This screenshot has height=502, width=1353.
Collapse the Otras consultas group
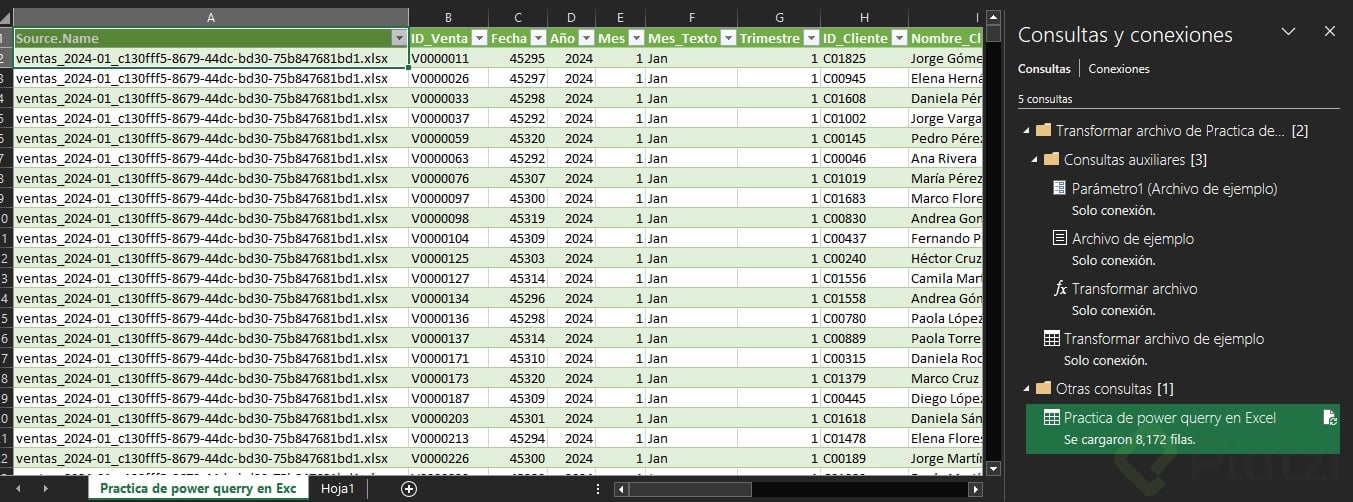1025,389
